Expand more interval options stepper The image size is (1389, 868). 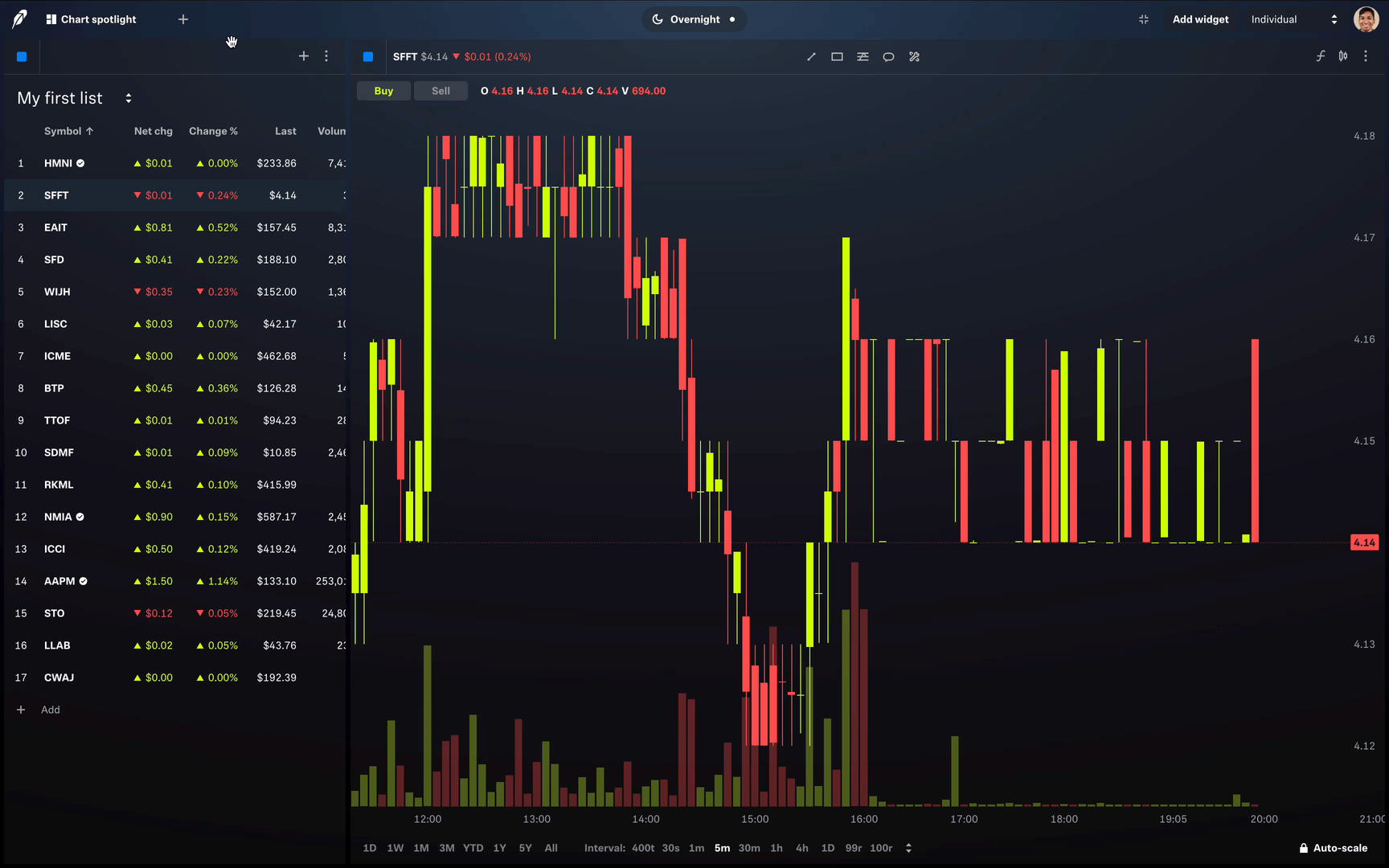(x=908, y=848)
